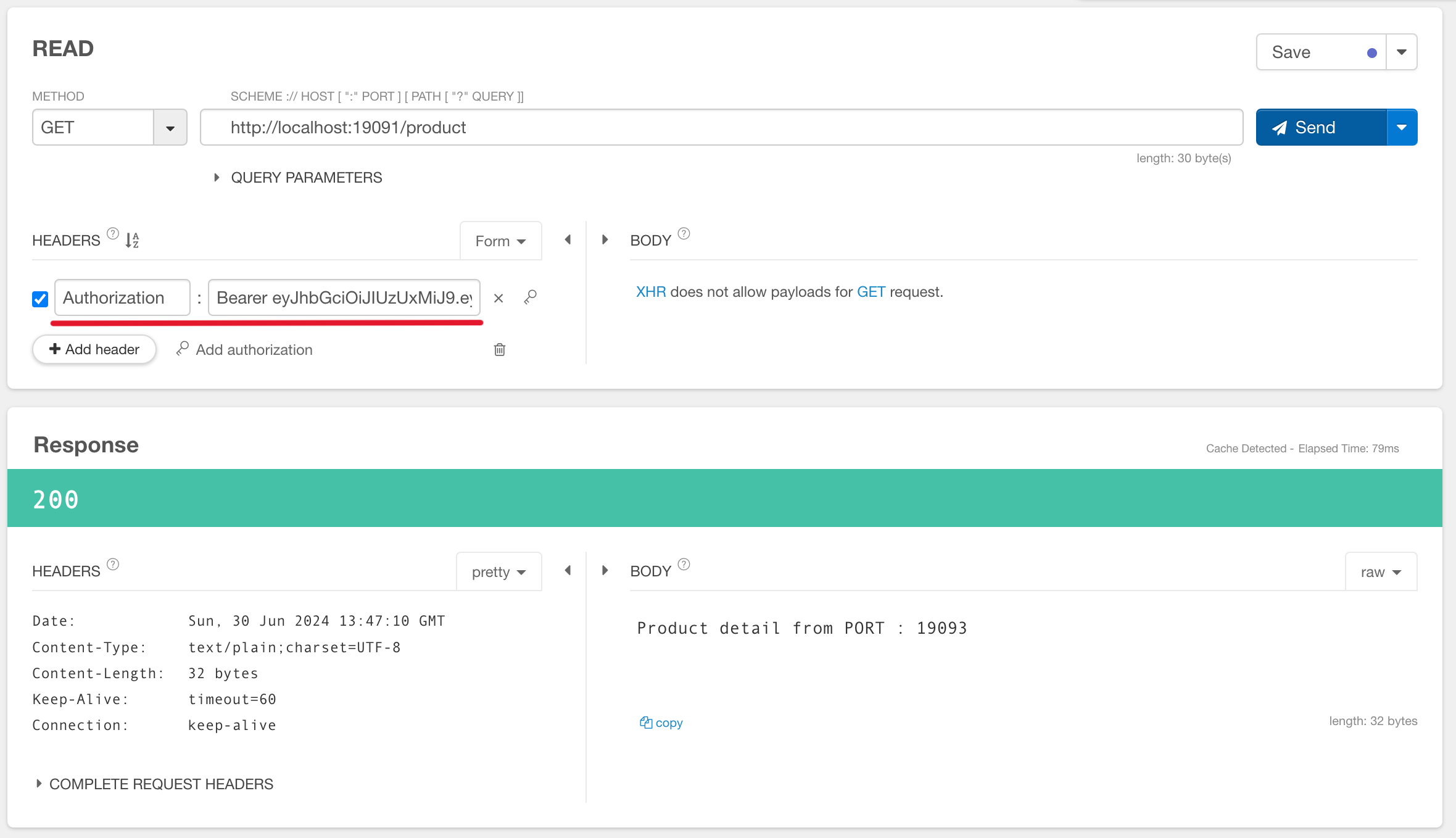This screenshot has width=1456, height=838.
Task: Open the Save button dropdown arrow
Action: click(1401, 52)
